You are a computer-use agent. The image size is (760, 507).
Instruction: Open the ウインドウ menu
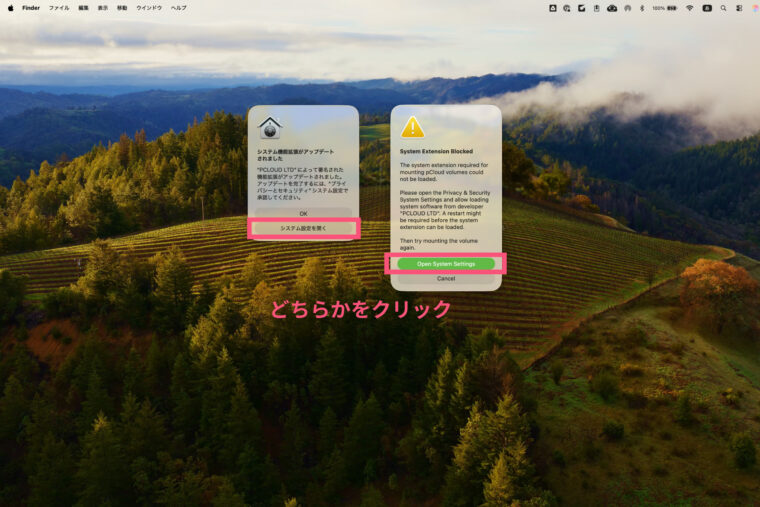tap(149, 7)
